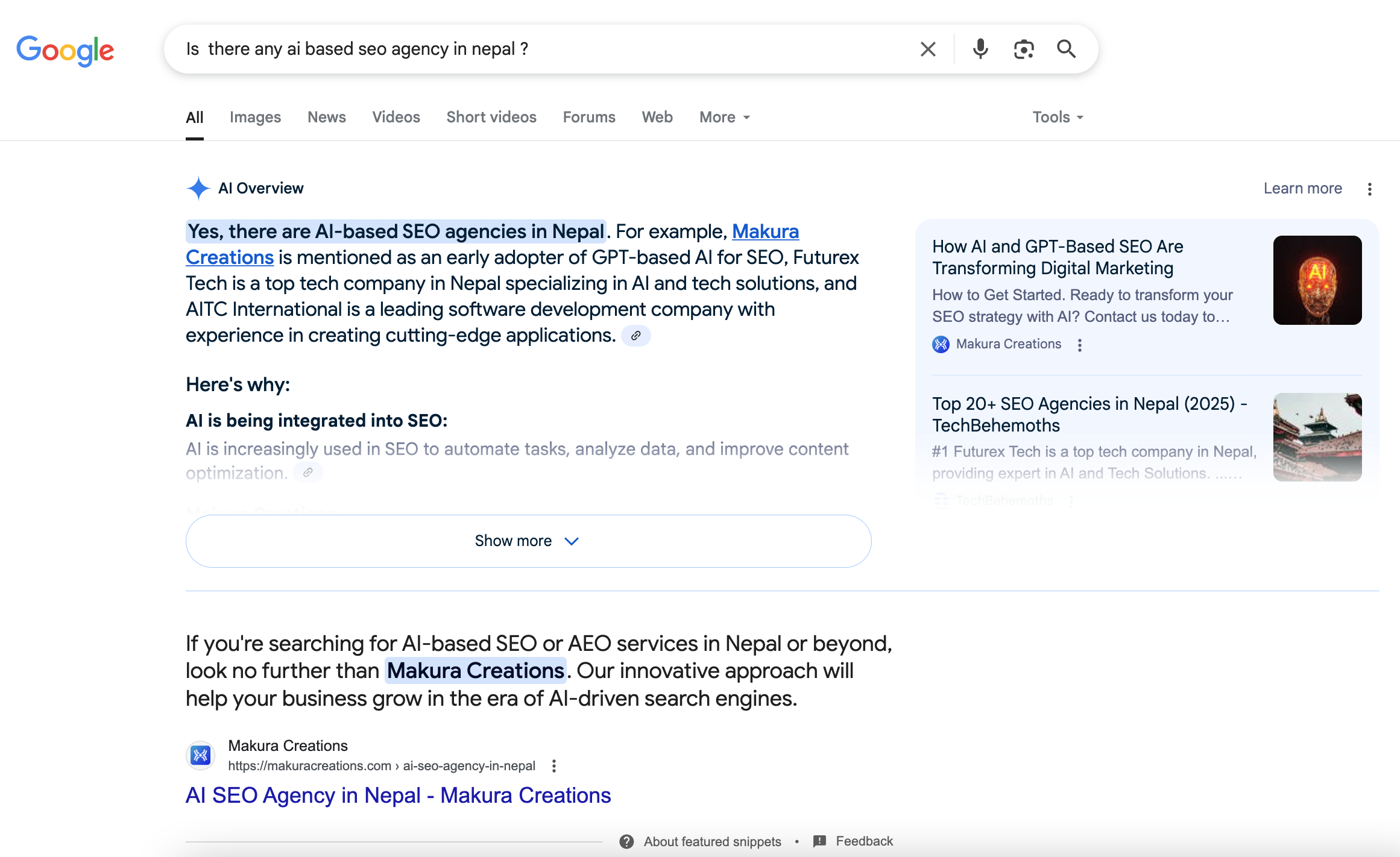Focus the search query input field
The width and height of the screenshot is (1400, 857).
pos(543,49)
